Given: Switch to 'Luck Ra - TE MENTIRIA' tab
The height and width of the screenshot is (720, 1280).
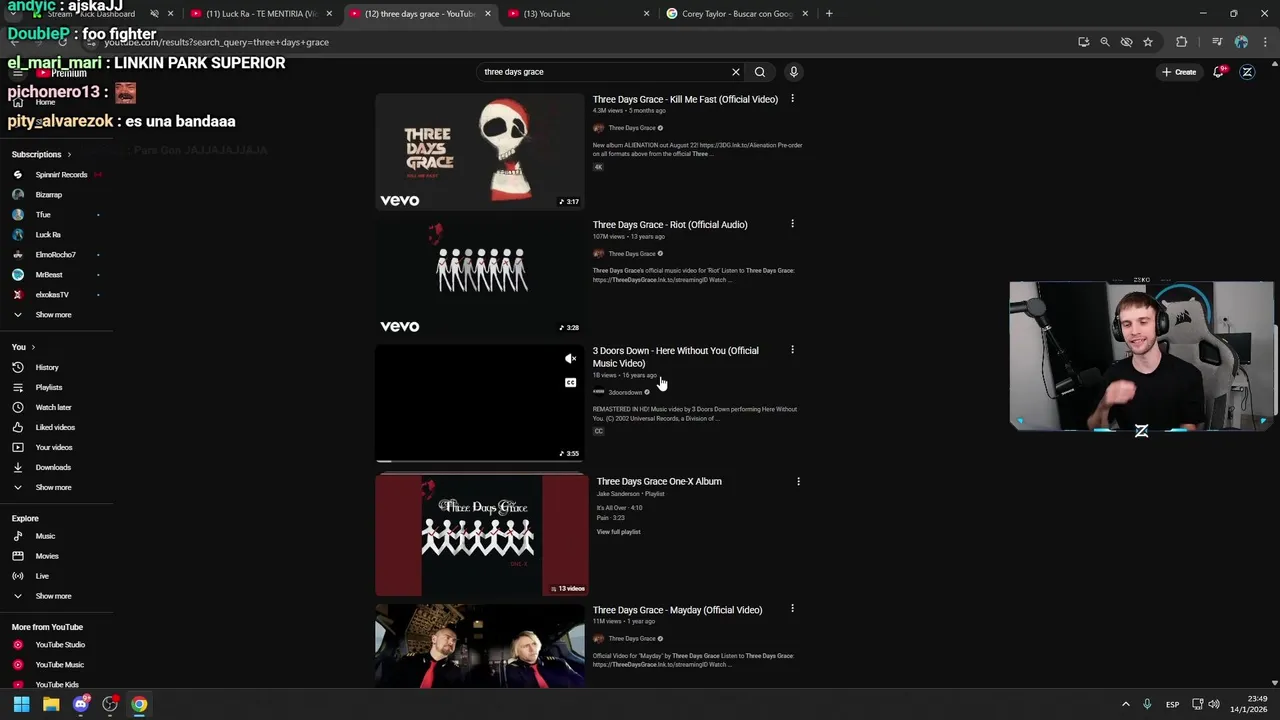Looking at the screenshot, I should (x=260, y=14).
